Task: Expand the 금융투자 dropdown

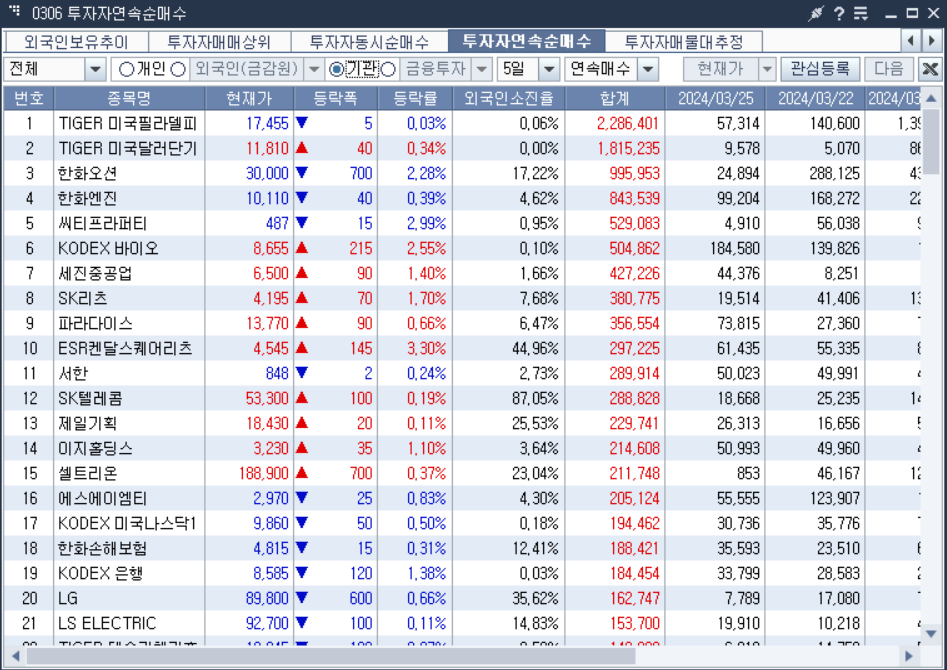Action: pos(481,69)
